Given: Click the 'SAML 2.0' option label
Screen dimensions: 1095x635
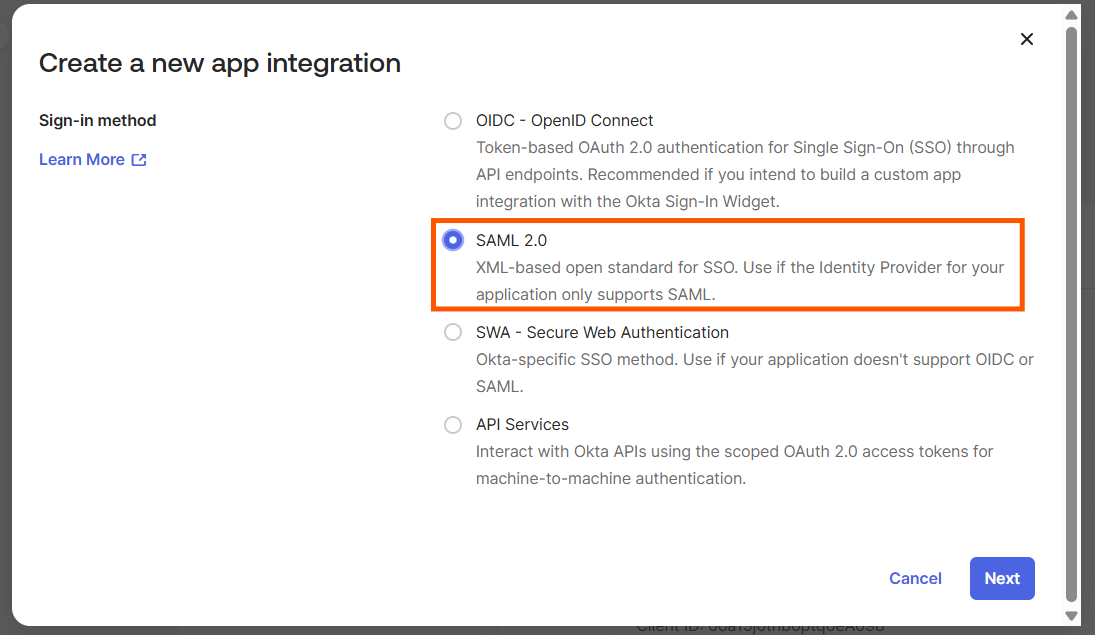Looking at the screenshot, I should (x=511, y=240).
